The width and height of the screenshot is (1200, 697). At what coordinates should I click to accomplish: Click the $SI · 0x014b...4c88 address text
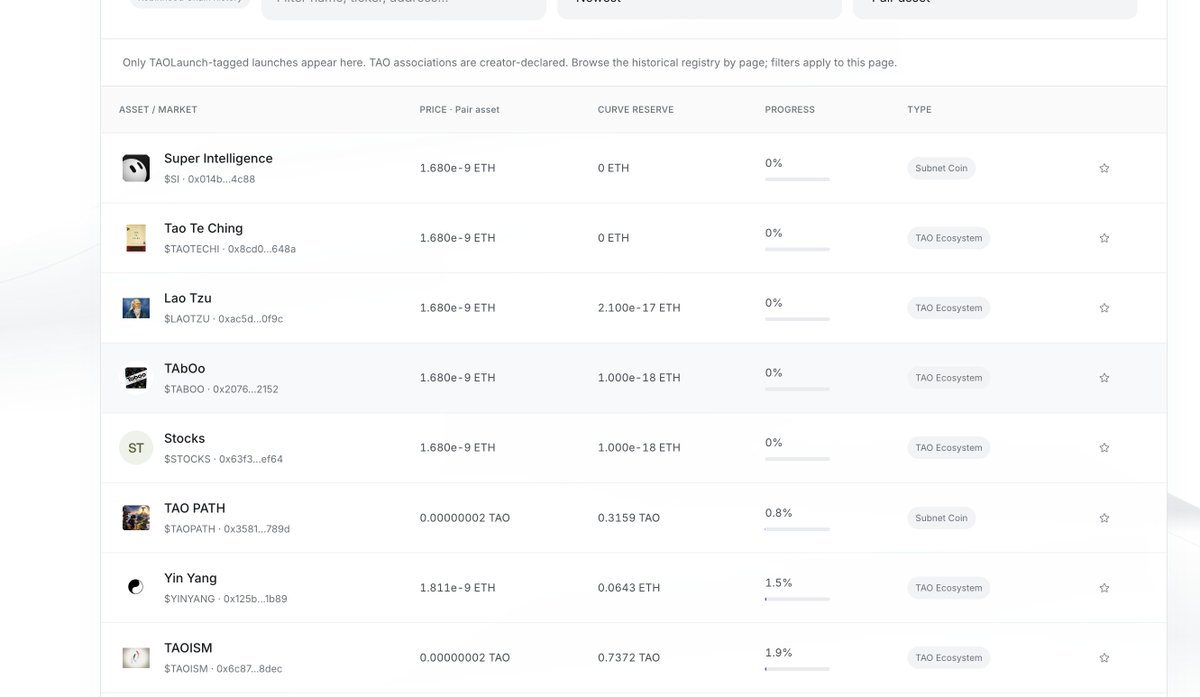[209, 179]
